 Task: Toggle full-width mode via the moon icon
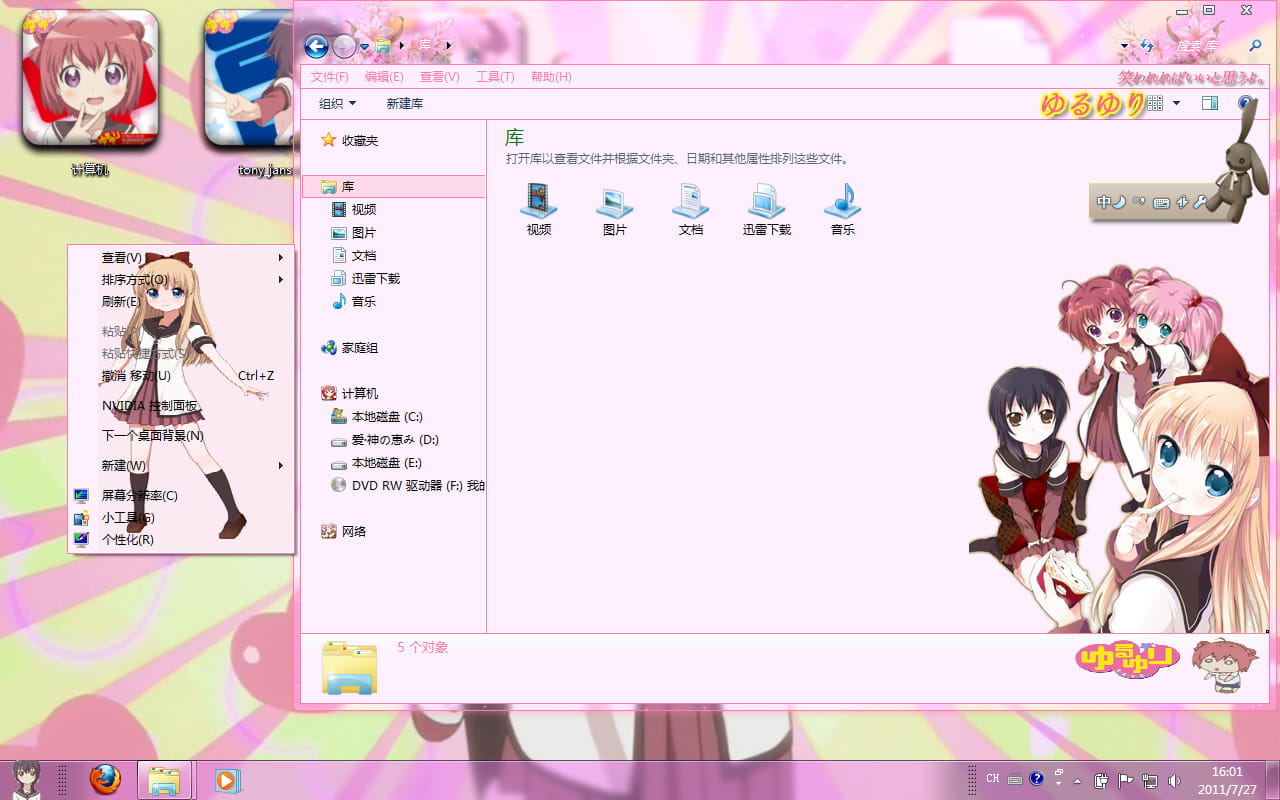pyautogui.click(x=1118, y=202)
